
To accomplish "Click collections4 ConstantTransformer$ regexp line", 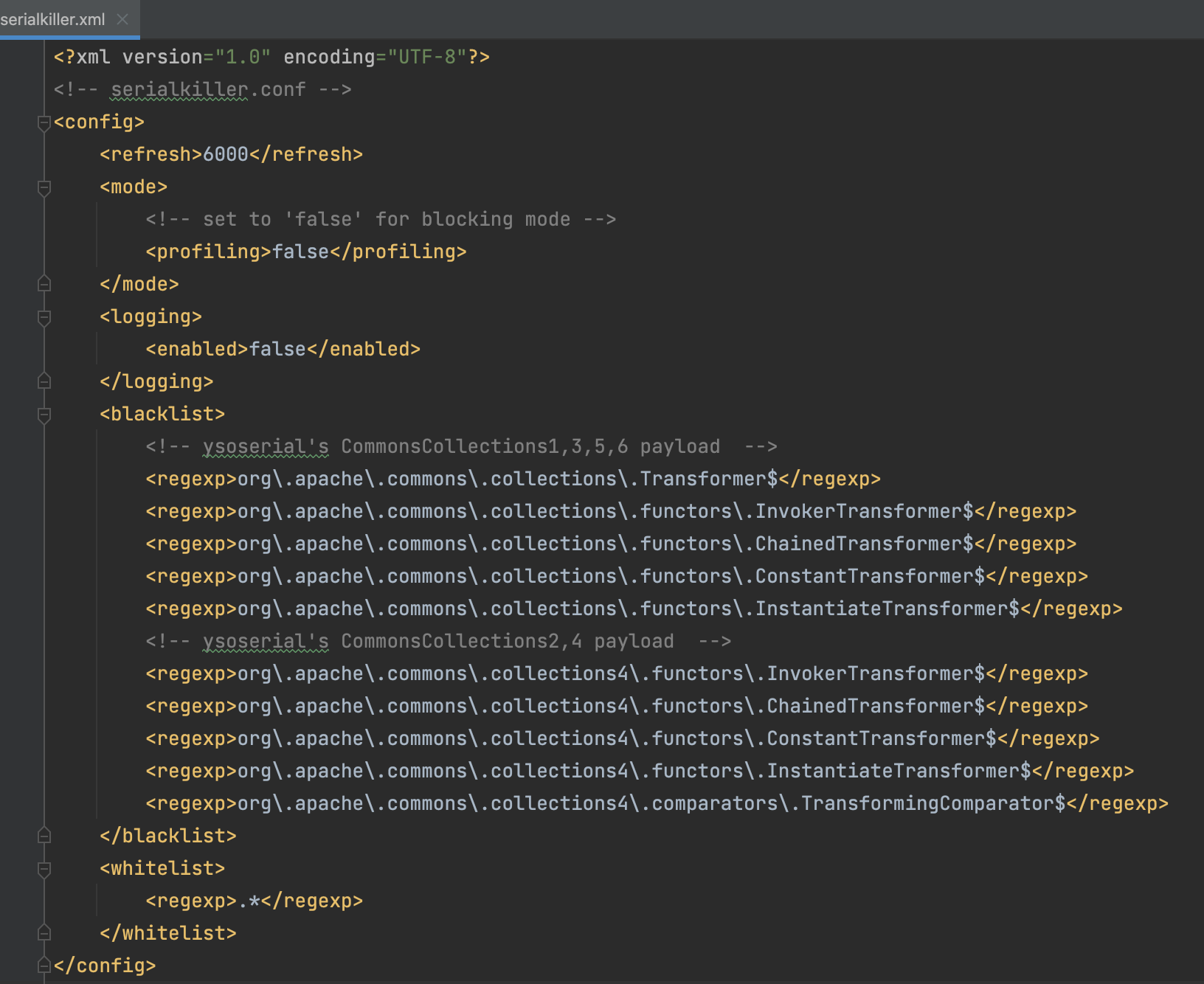I will click(623, 738).
